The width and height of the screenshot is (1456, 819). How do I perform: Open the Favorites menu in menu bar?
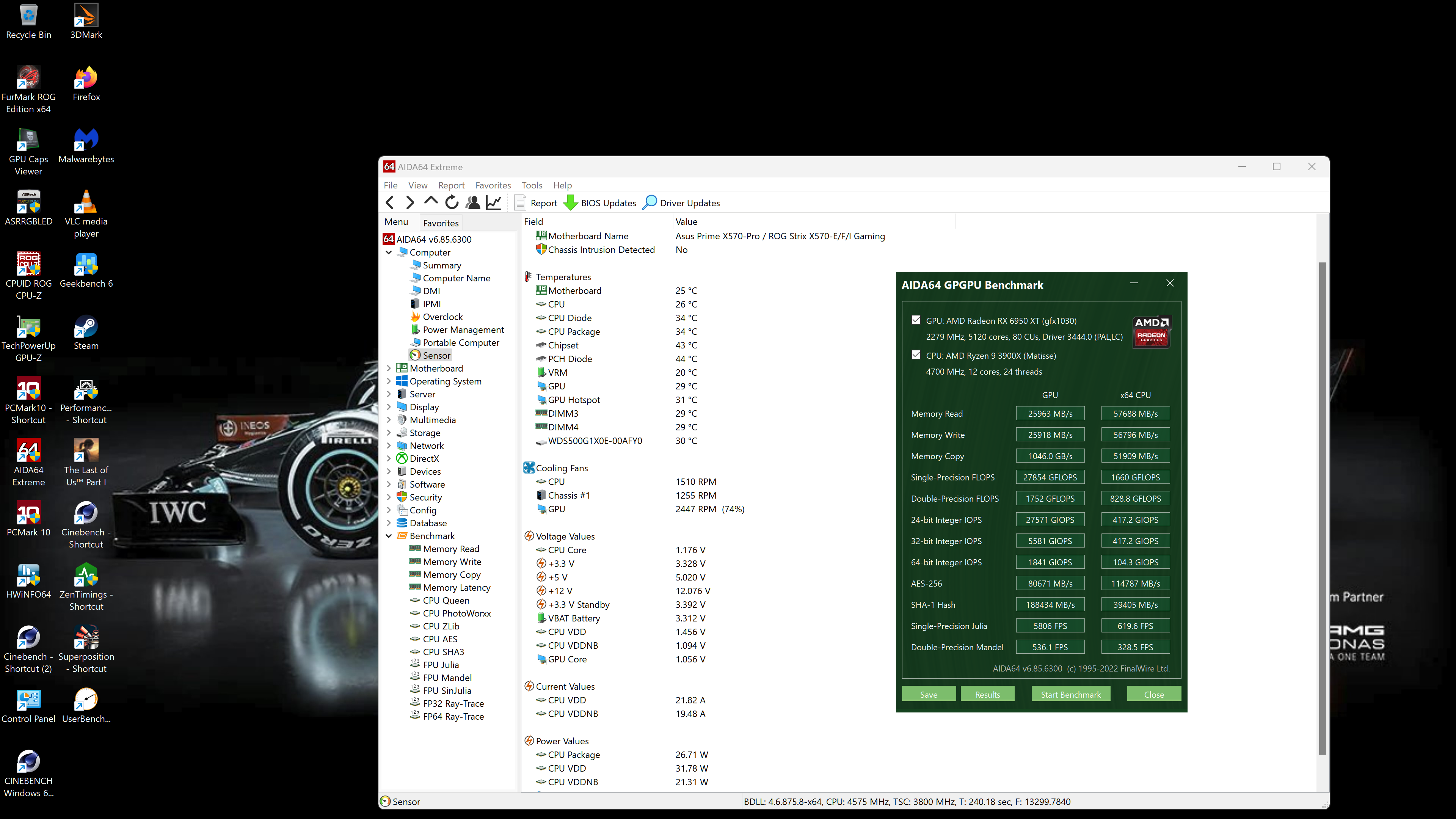coord(493,185)
